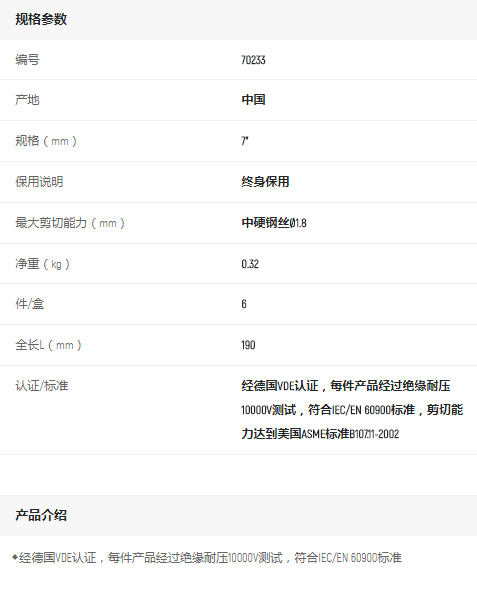Viewport: 477px width, 599px height.
Task: Click the 中硬钢丝Ø1.8 cutting capacity value
Action: click(x=273, y=223)
